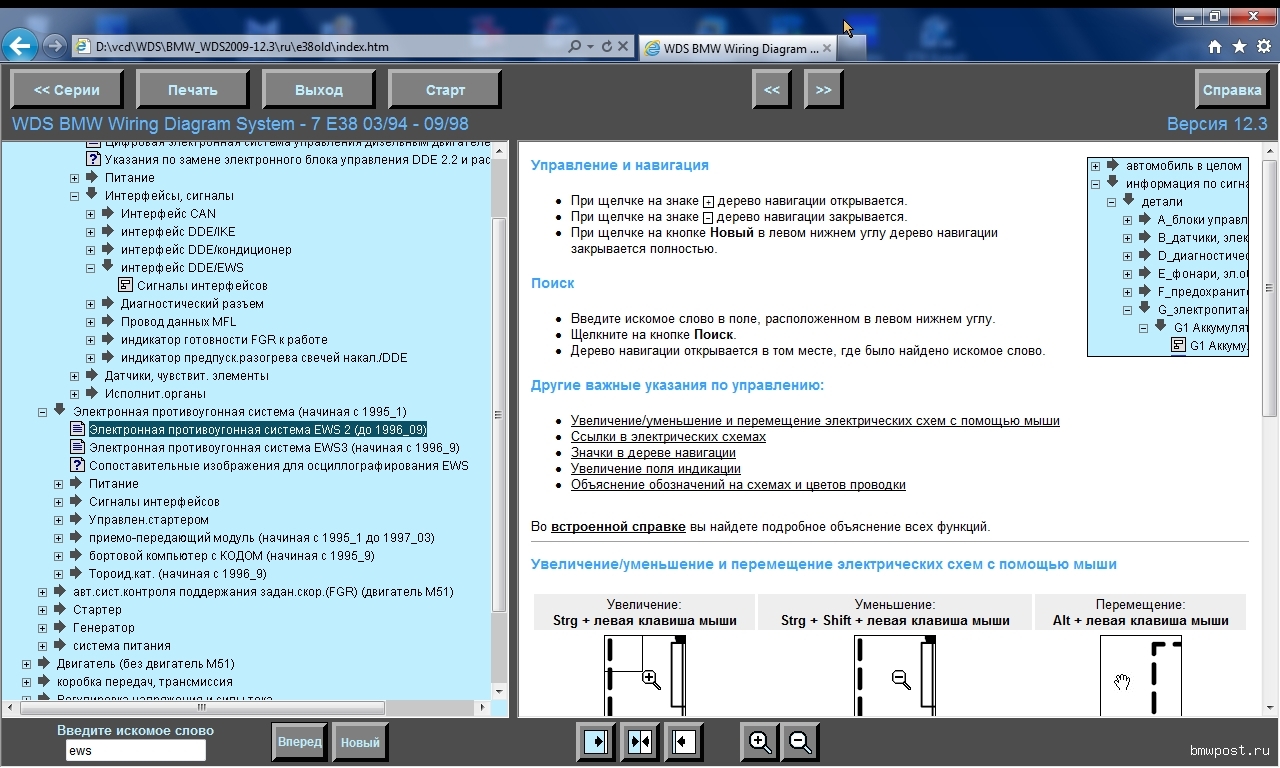Refresh the page in the address bar
Image resolution: width=1280 pixels, height=768 pixels.
coord(607,47)
